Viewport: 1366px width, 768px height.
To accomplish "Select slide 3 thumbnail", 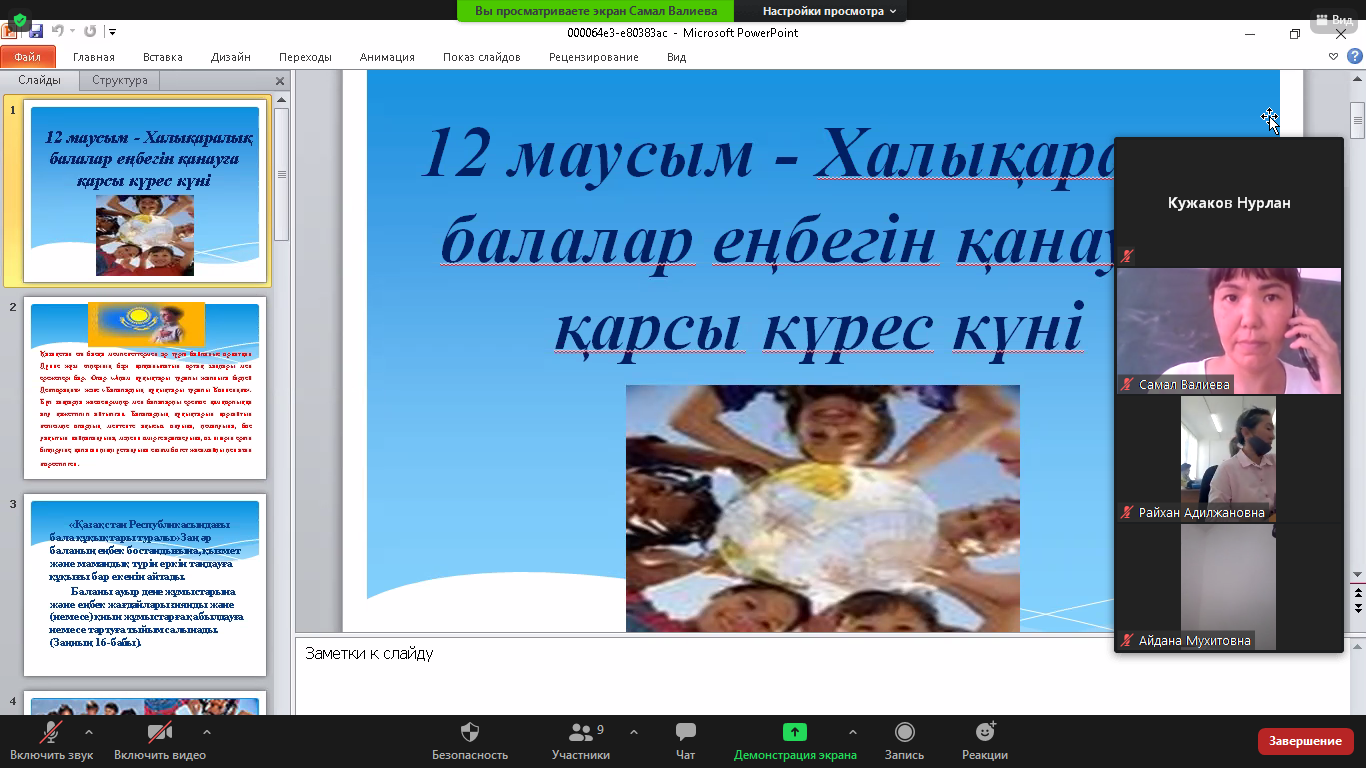I will (145, 585).
